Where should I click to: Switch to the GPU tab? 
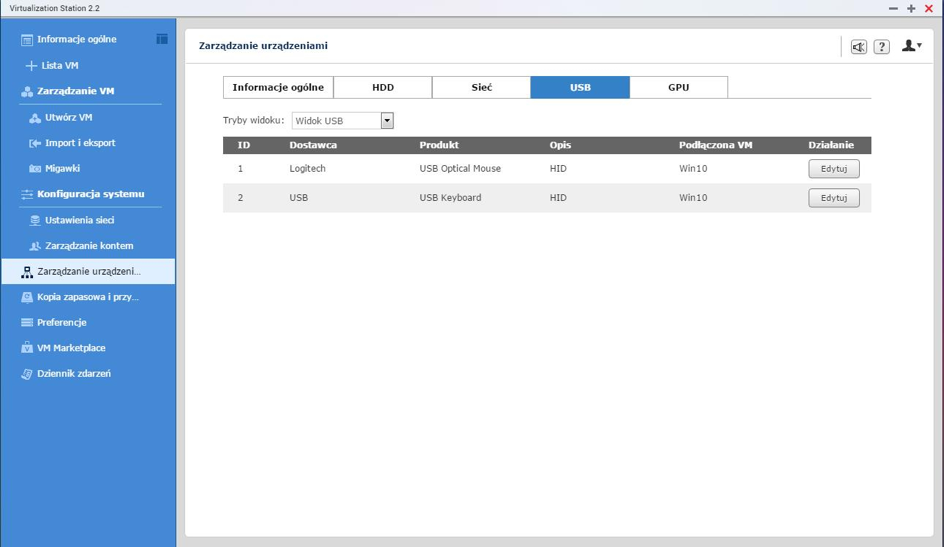pos(678,88)
